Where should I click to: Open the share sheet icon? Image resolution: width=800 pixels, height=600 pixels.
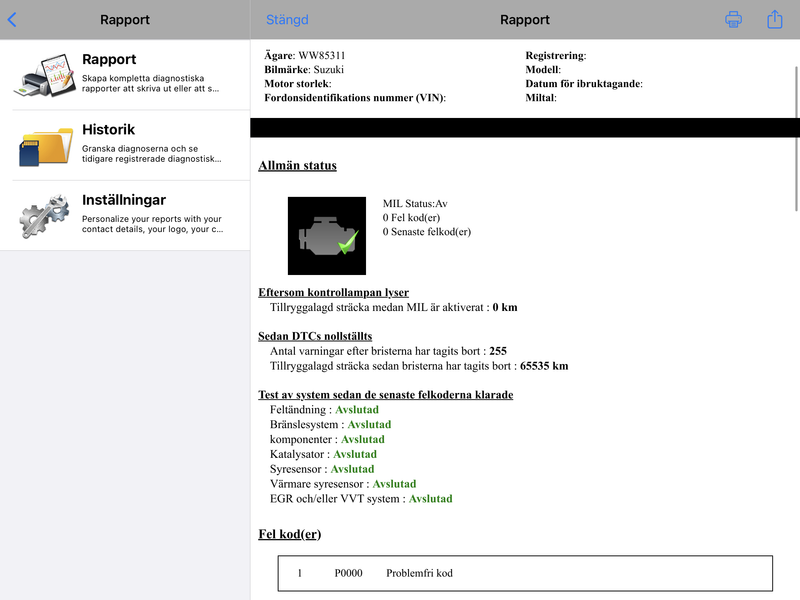[x=774, y=19]
